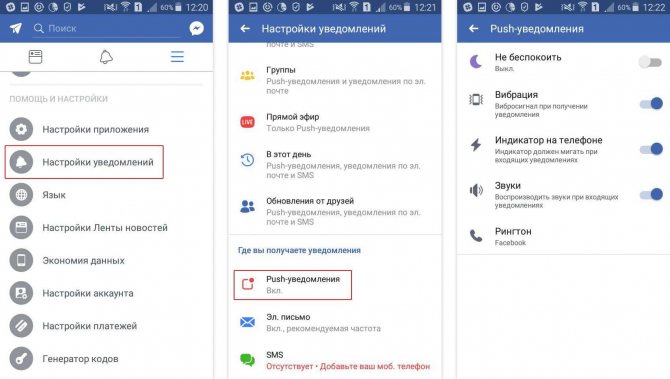Switch to the news feed tab icon
Screen dimensions: 670x379
tap(35, 57)
